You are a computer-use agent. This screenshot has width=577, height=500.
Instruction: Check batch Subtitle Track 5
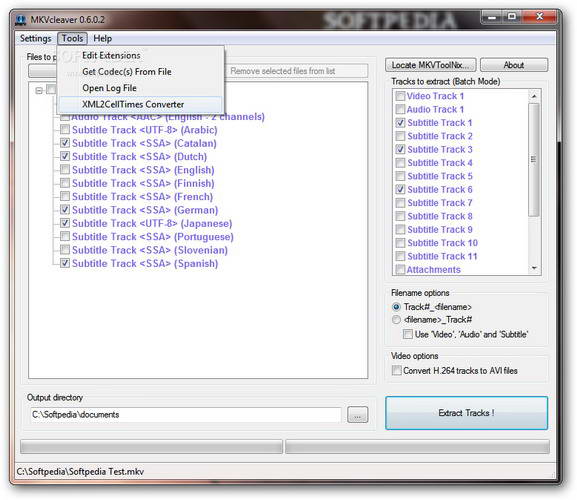click(x=400, y=176)
